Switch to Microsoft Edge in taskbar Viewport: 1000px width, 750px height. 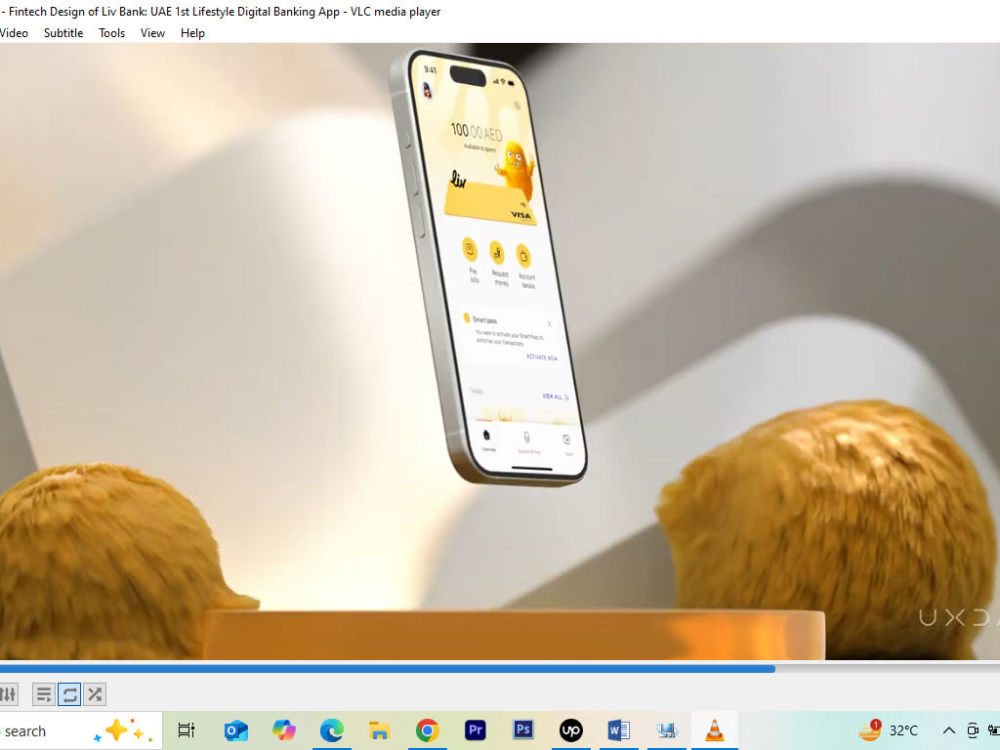[332, 730]
